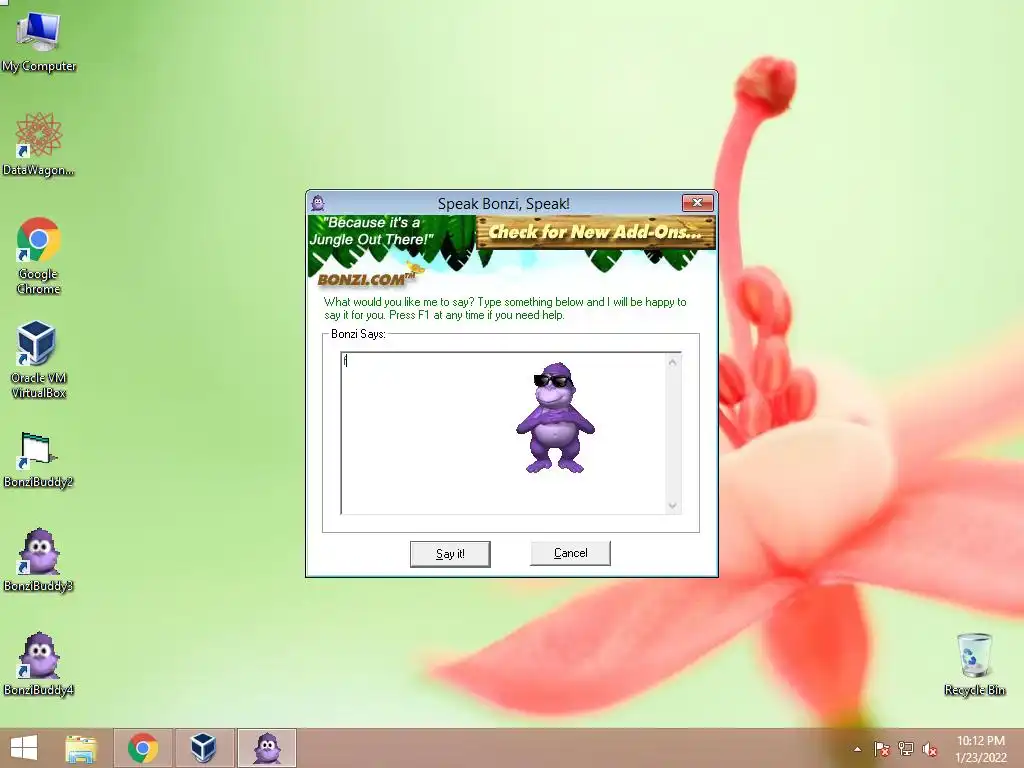Open the network tray icon
The image size is (1024, 768).
906,749
